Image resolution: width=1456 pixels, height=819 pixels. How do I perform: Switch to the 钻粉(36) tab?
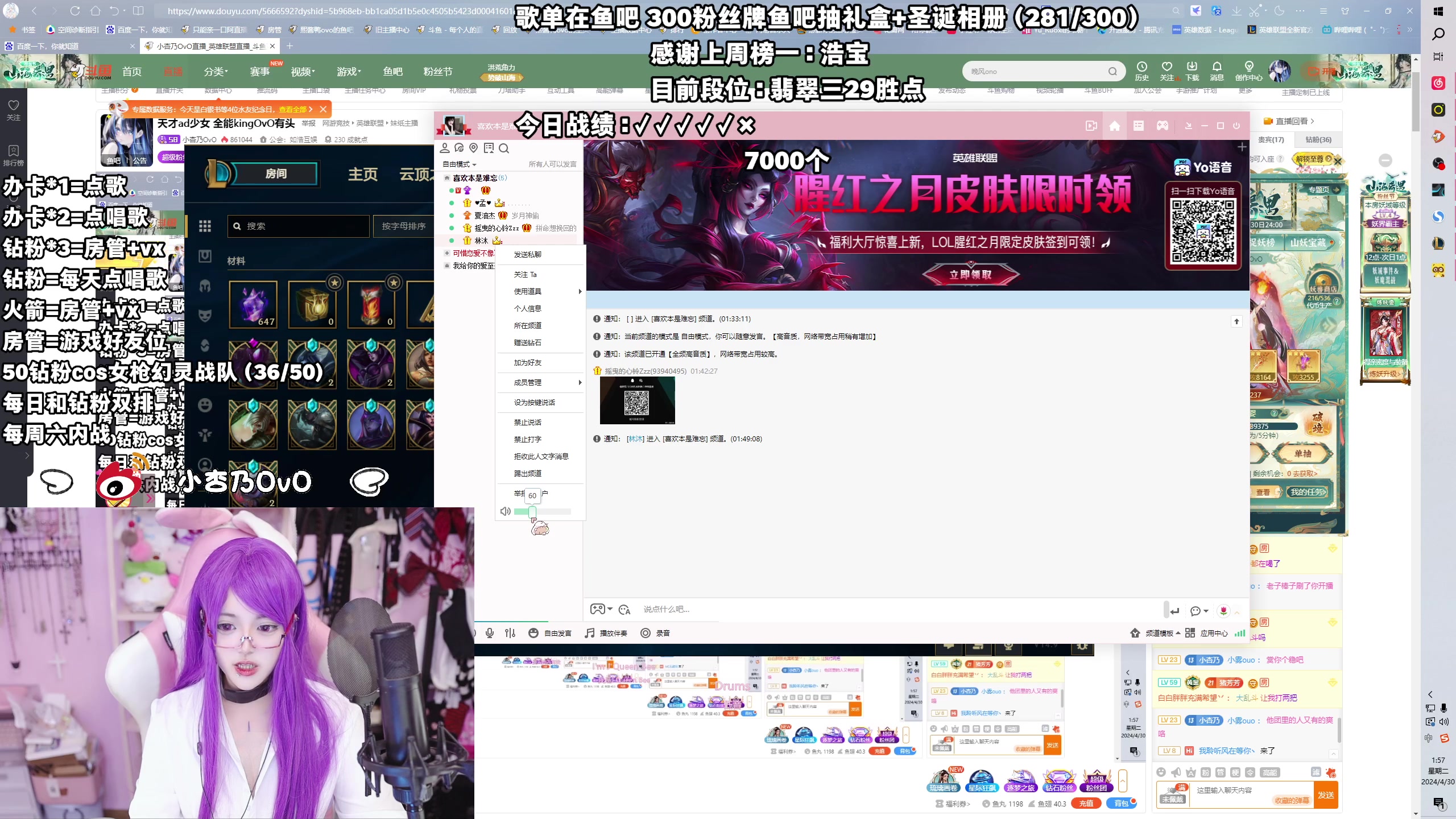[1318, 139]
